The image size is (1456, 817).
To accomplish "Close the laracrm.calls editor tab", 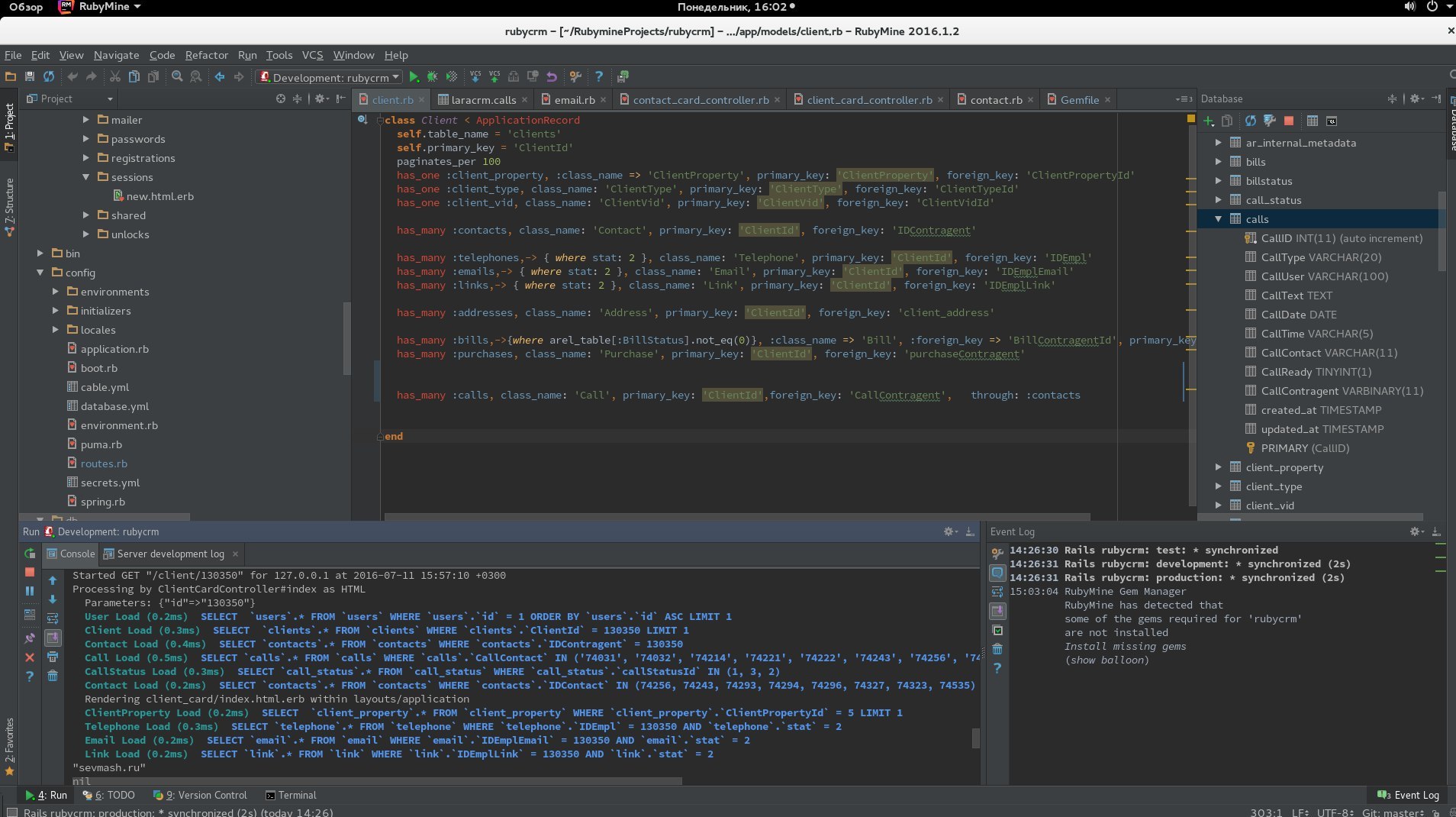I will pos(524,100).
